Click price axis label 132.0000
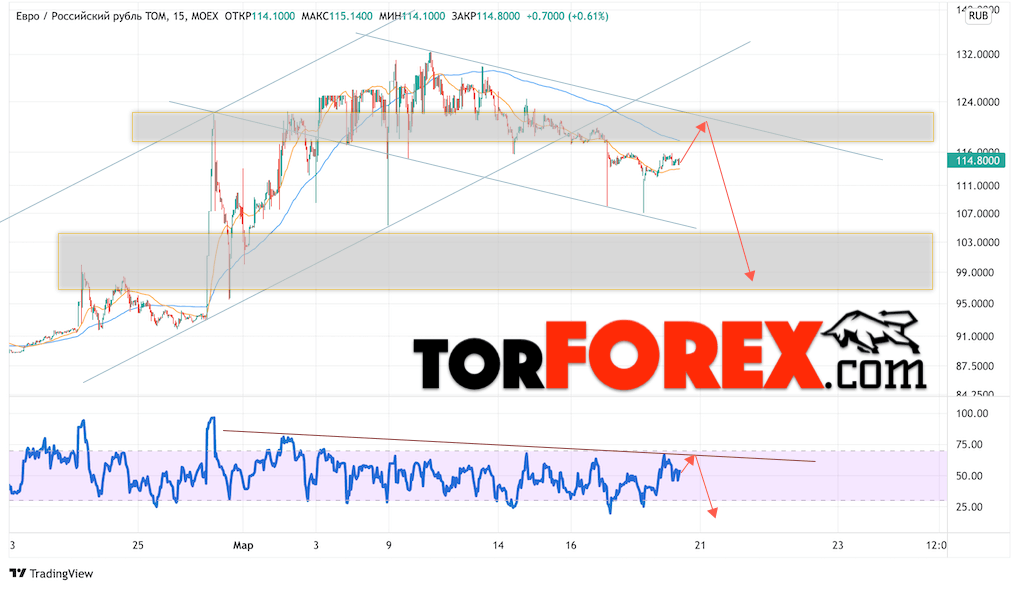1019x589 pixels. 977,55
